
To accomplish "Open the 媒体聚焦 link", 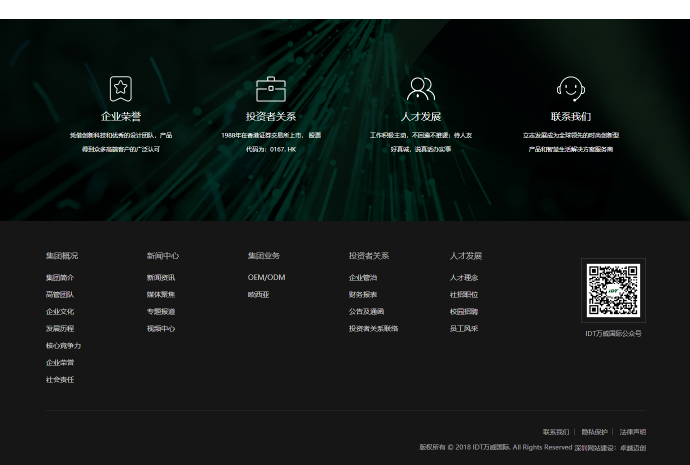I will [x=161, y=294].
